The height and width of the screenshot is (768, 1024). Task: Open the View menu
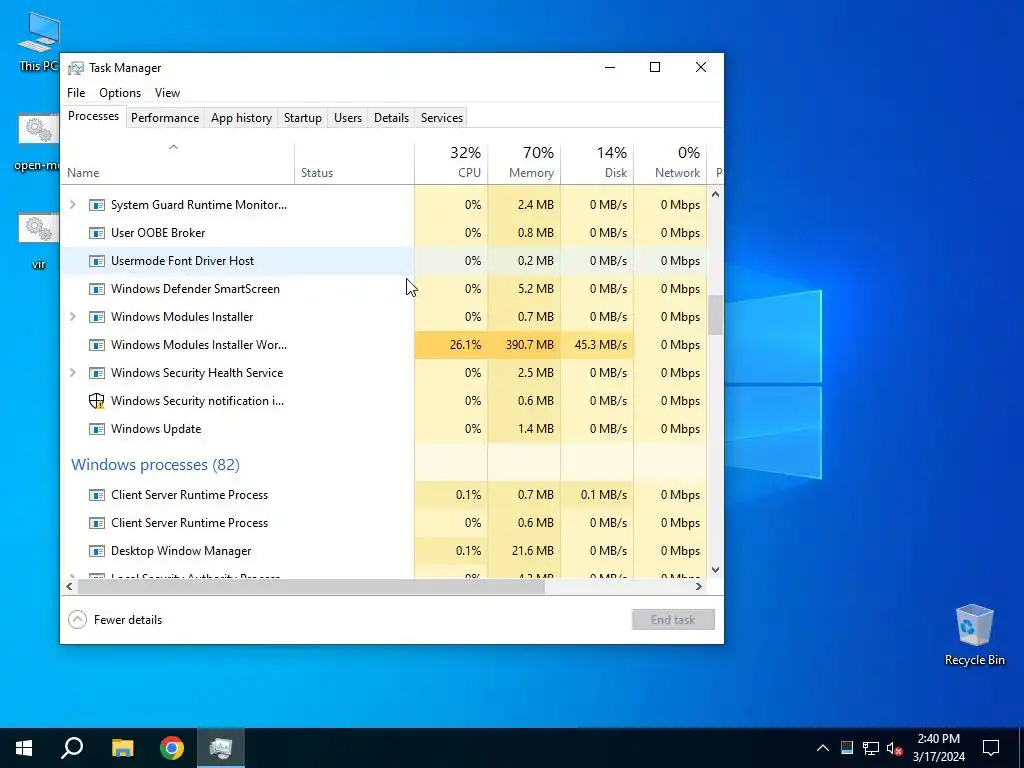click(167, 93)
